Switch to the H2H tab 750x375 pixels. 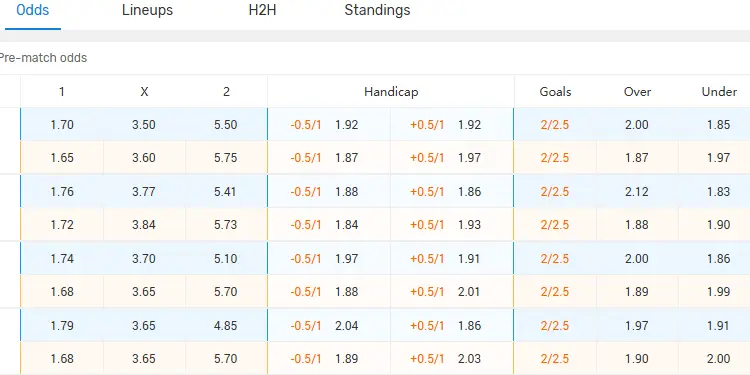click(x=262, y=11)
